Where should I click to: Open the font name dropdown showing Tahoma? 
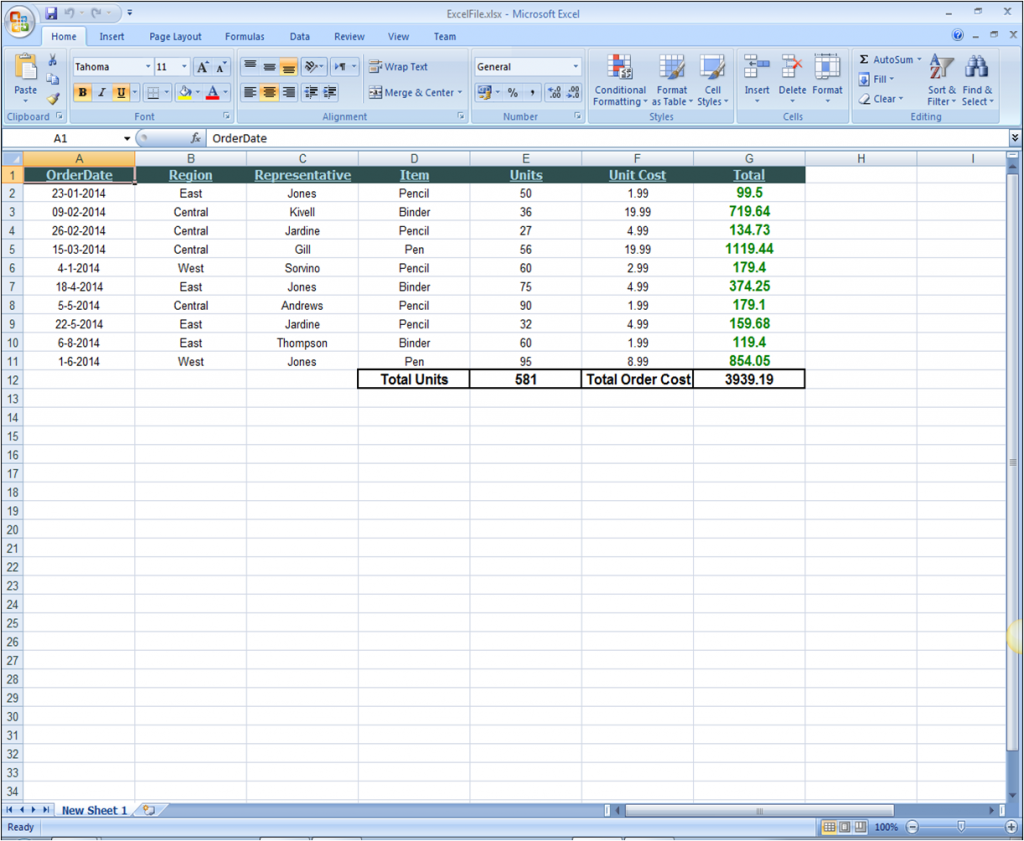pyautogui.click(x=148, y=67)
